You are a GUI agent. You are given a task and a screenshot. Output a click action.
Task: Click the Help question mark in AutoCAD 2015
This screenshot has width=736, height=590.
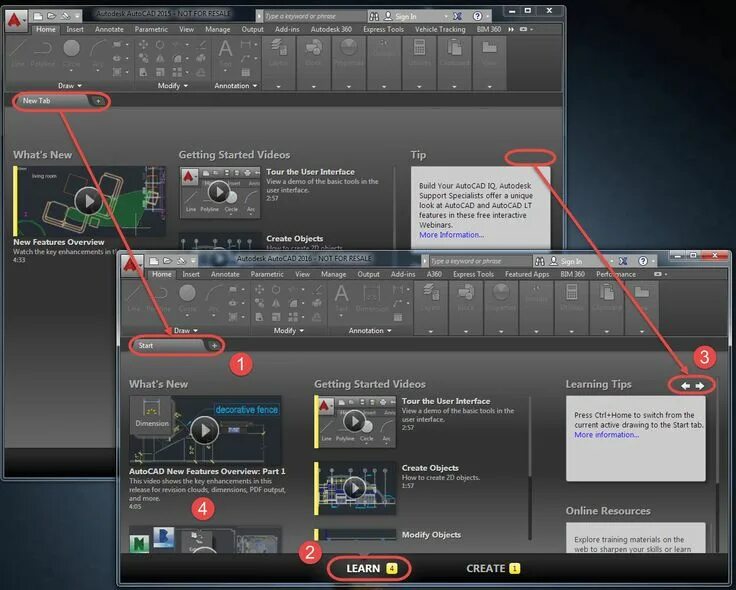tap(477, 16)
